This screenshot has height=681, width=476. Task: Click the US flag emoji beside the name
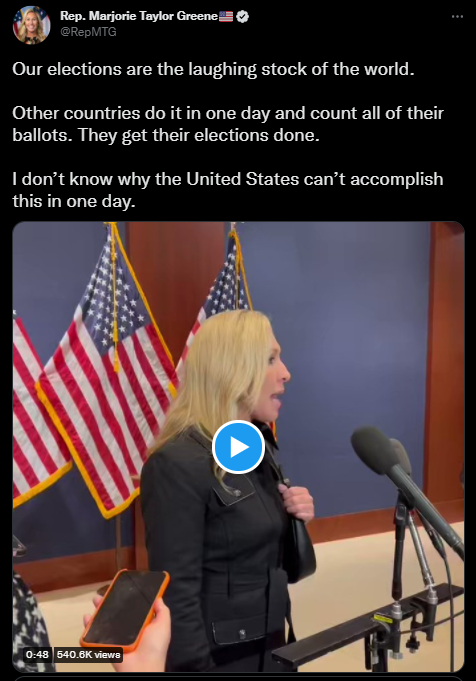point(226,17)
